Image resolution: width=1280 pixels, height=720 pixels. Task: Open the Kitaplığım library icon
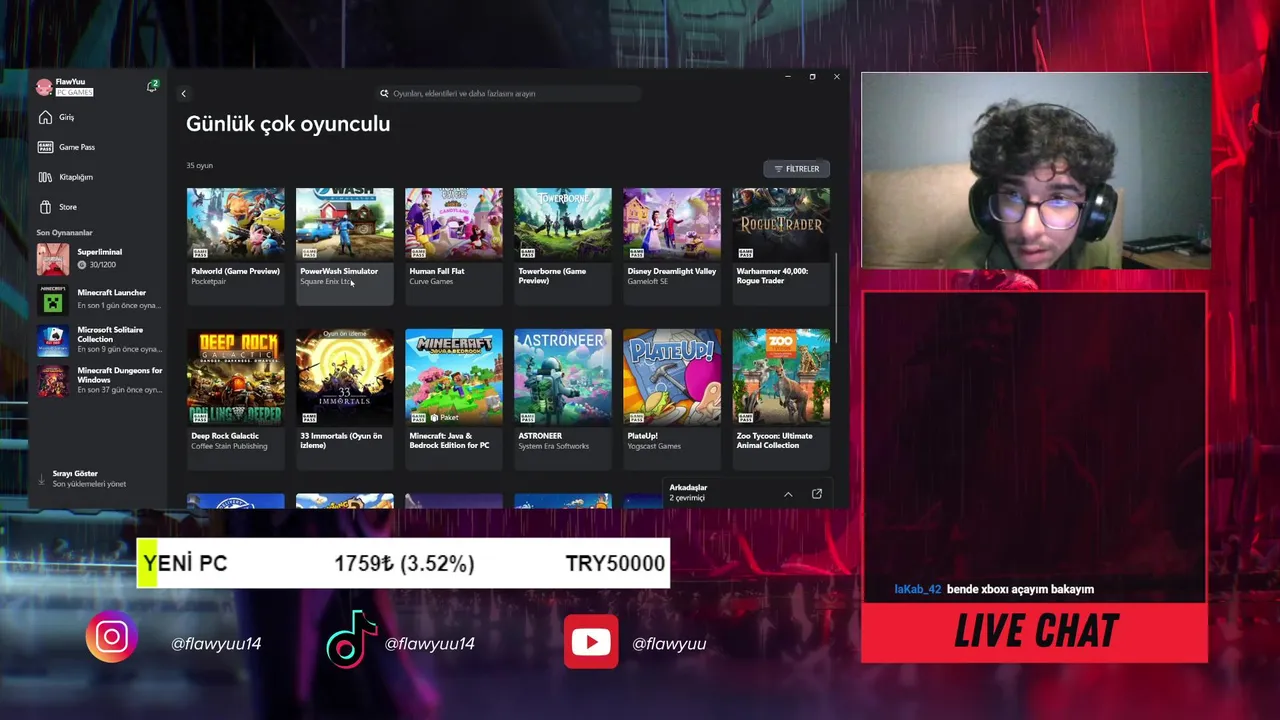click(x=45, y=177)
